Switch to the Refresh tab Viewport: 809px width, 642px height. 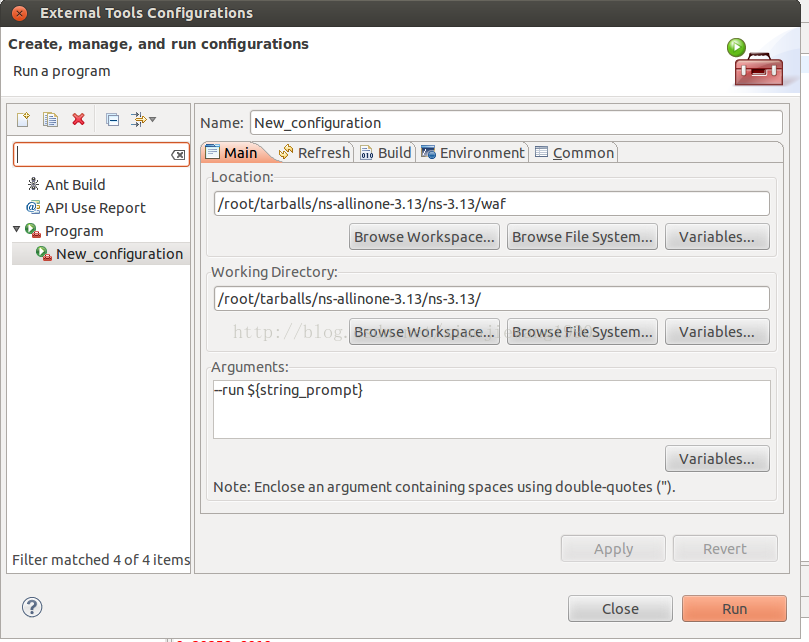(314, 153)
